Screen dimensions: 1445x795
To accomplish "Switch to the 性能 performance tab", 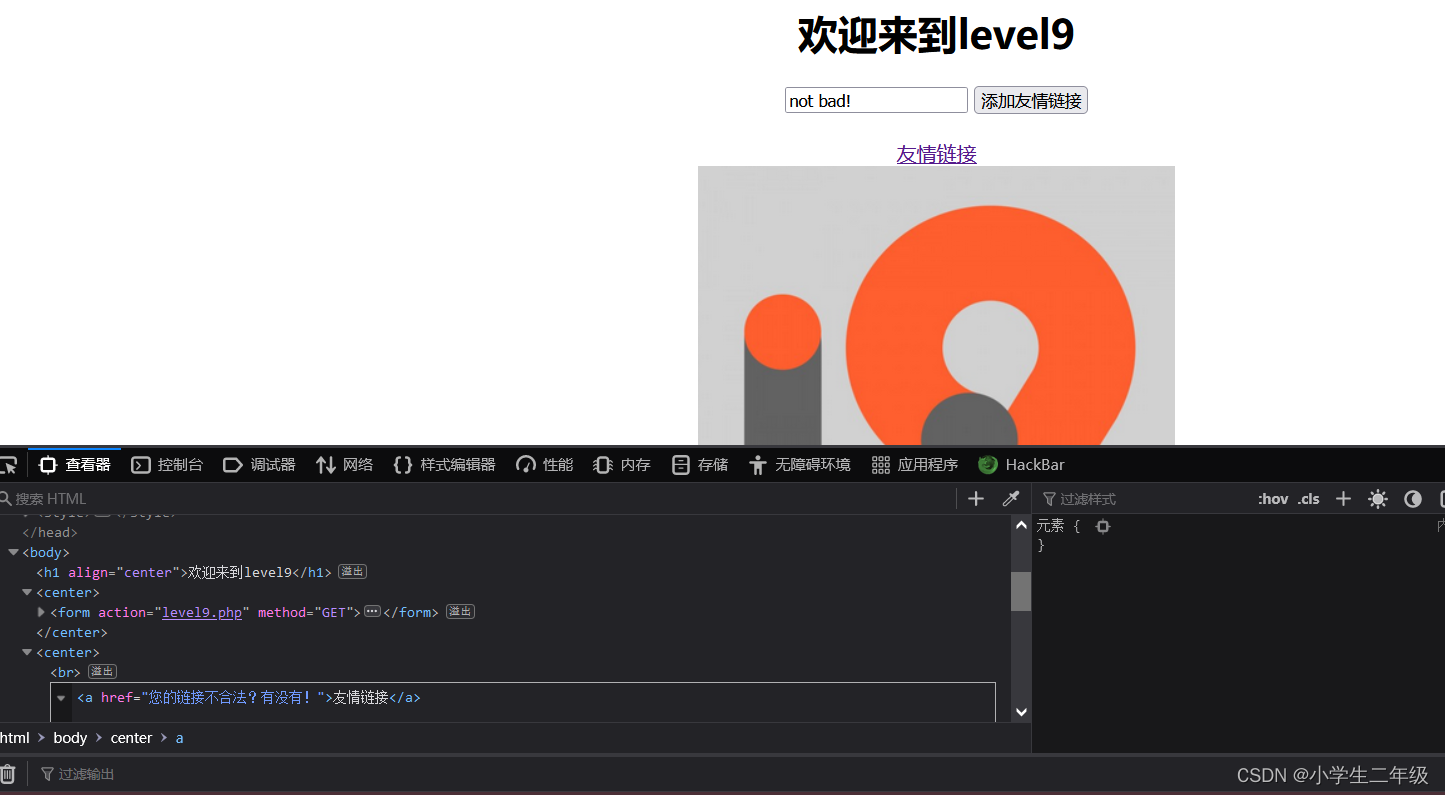I will pyautogui.click(x=544, y=465).
